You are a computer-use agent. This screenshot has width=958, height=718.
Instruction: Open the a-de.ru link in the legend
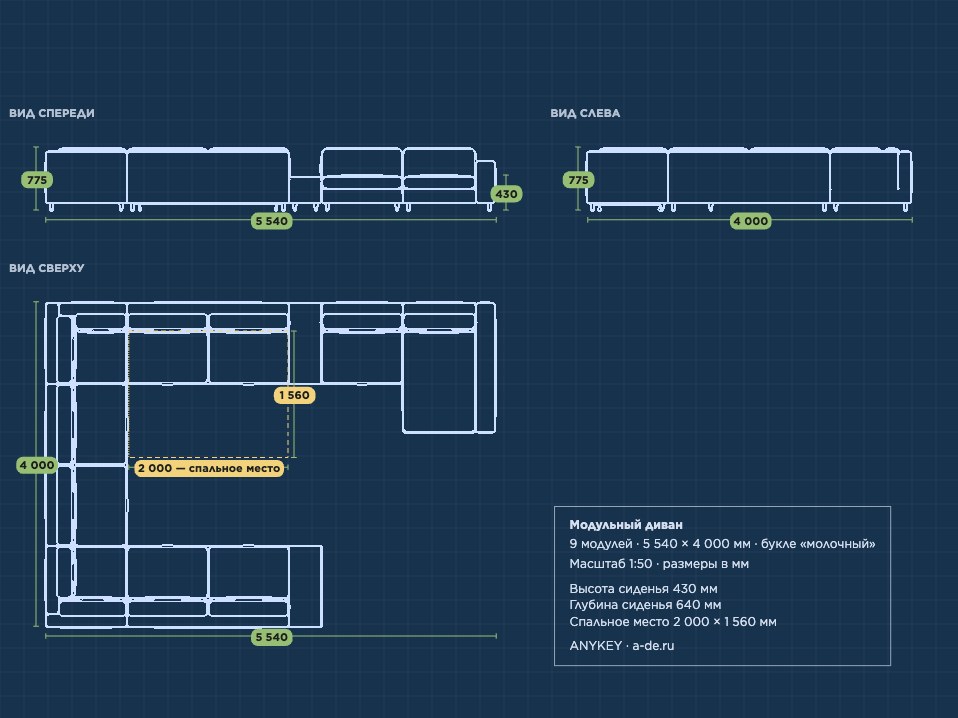tap(653, 645)
